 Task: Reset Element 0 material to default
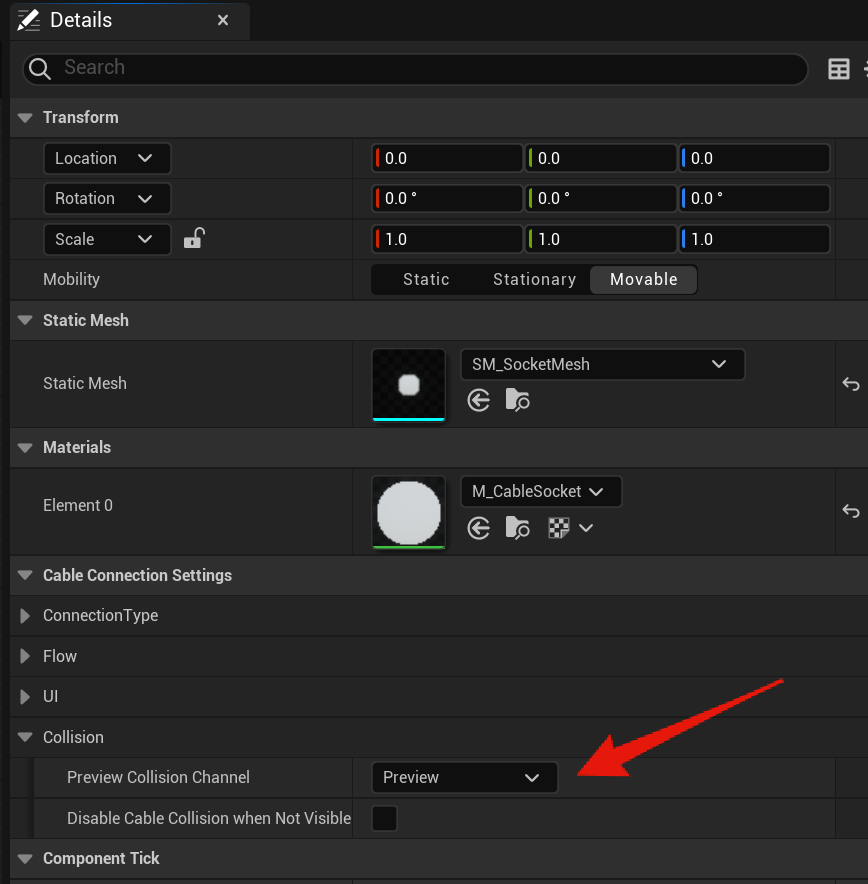[x=850, y=511]
